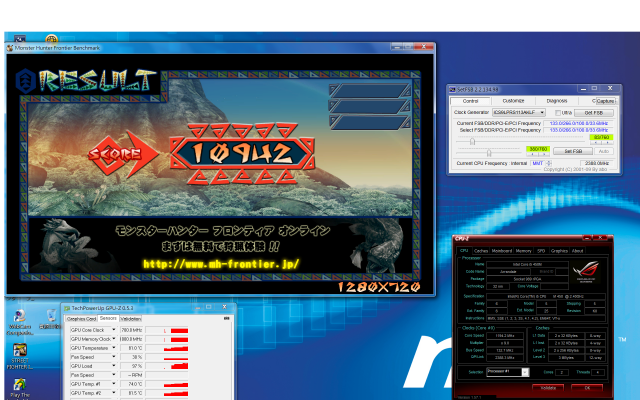
Task: Open the Graphics Card tab in GPU-Z
Action: (81, 319)
